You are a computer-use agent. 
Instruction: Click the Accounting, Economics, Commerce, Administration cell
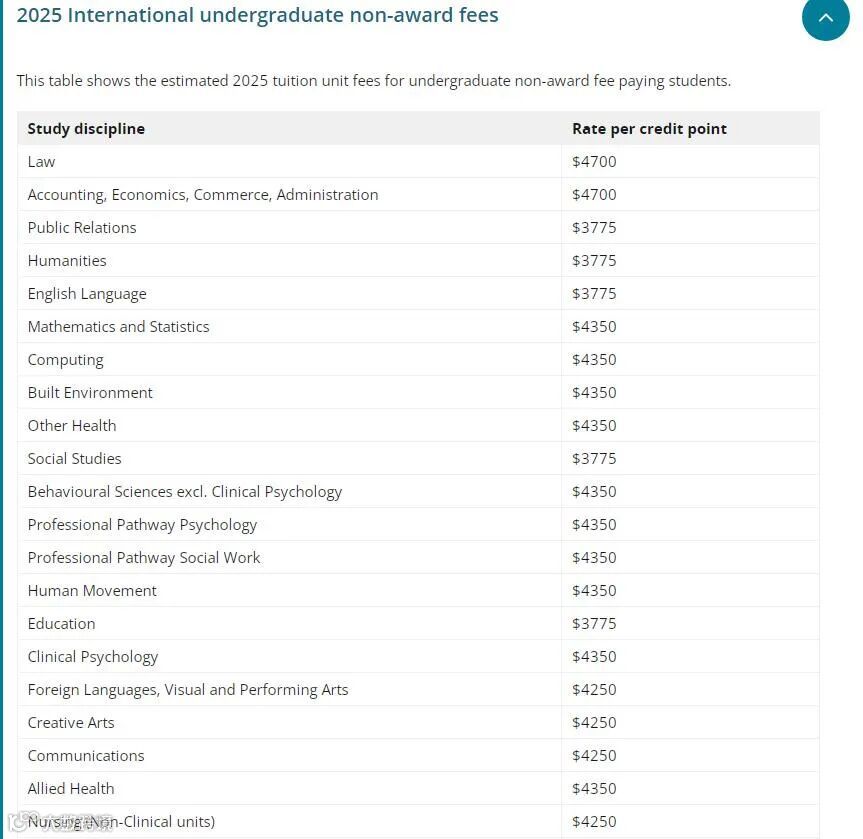[203, 195]
